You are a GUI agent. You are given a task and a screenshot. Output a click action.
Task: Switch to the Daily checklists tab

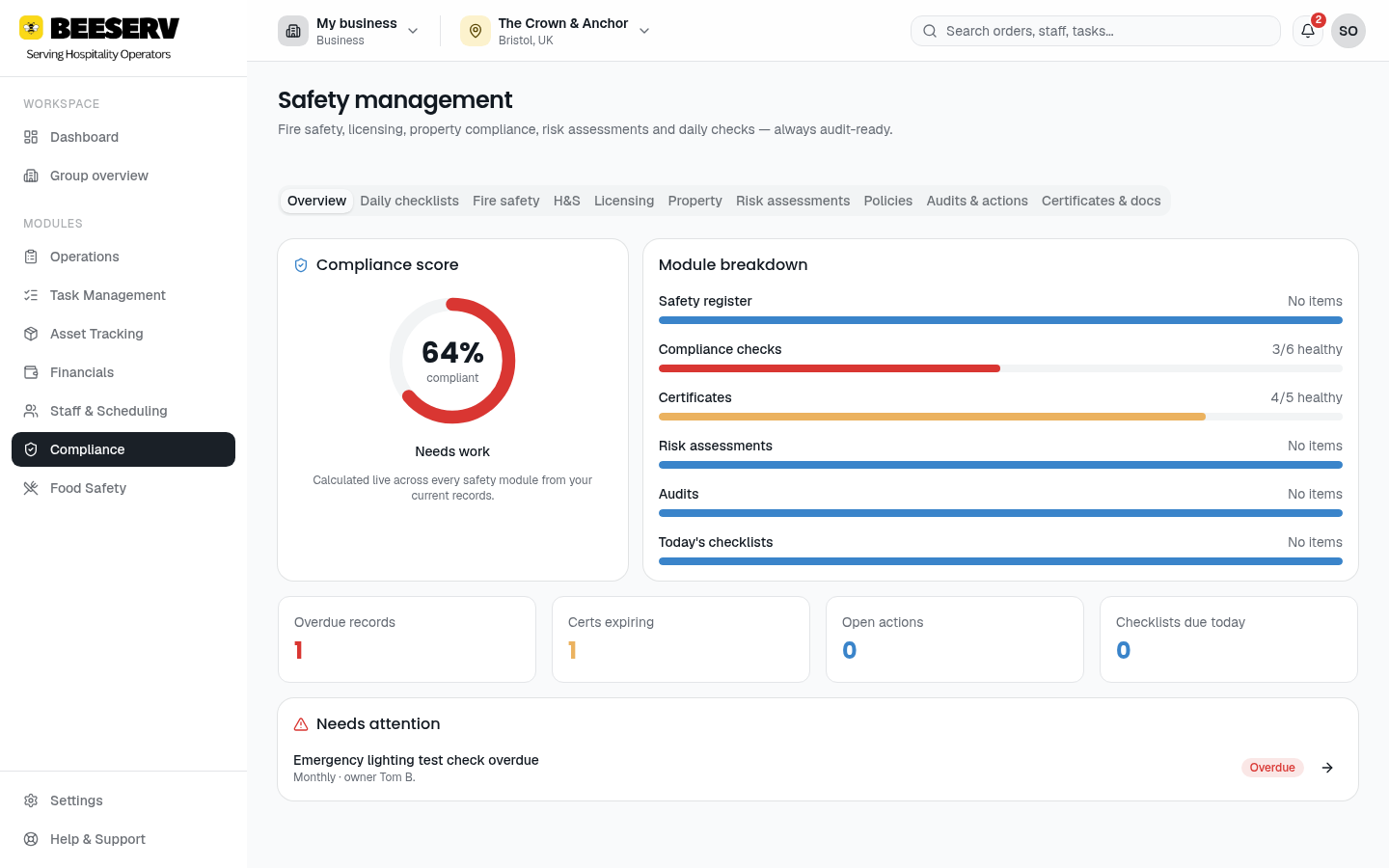pyautogui.click(x=409, y=201)
